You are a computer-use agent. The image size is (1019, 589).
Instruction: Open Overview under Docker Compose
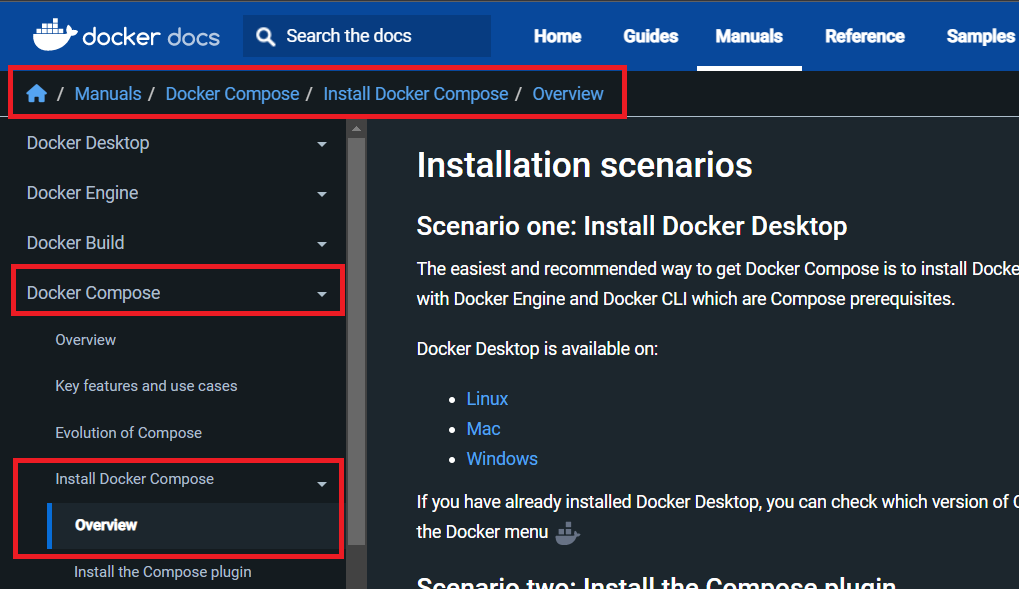click(x=85, y=340)
